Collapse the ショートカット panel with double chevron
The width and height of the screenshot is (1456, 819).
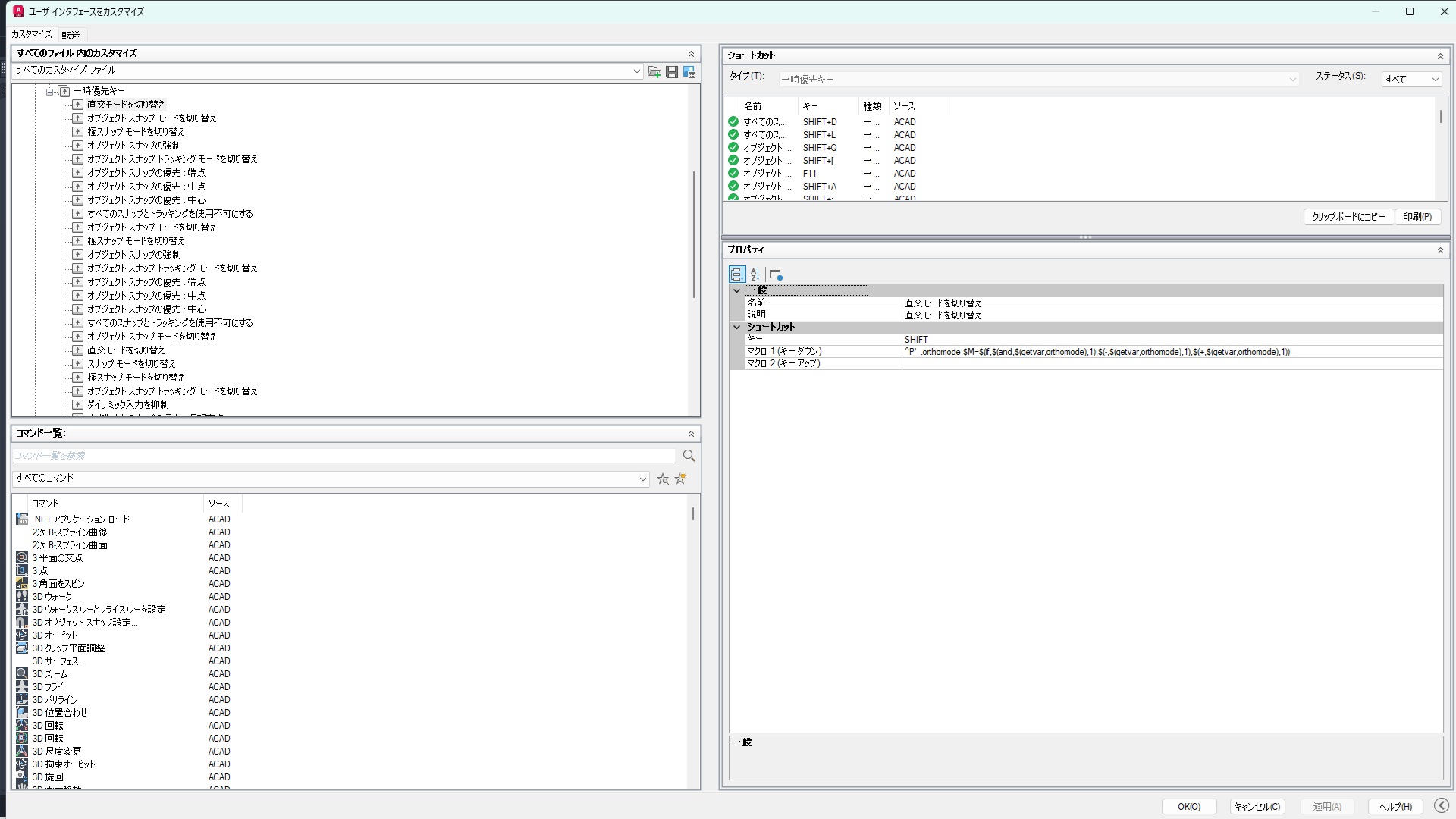(x=1440, y=56)
